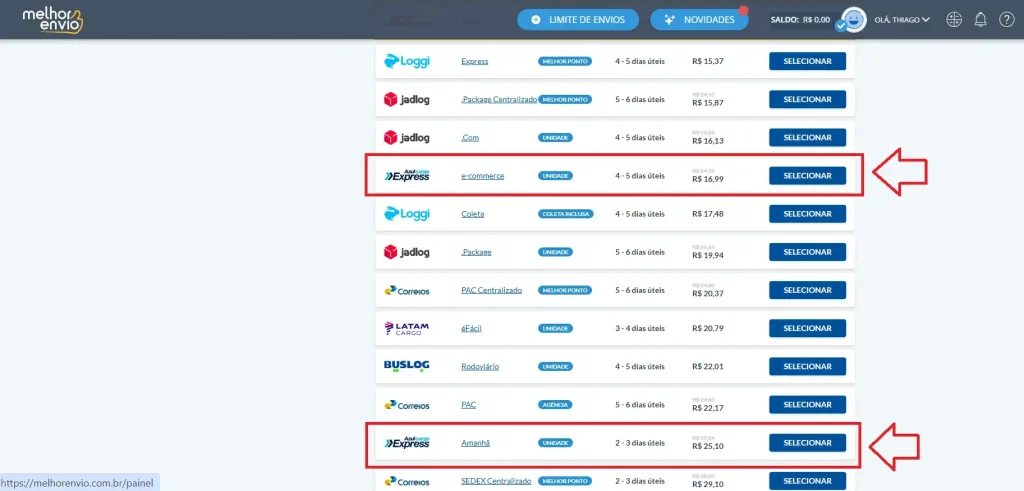1024x491 pixels.
Task: Select the Jadlog .Package R$ 19,94 option
Action: (x=807, y=252)
